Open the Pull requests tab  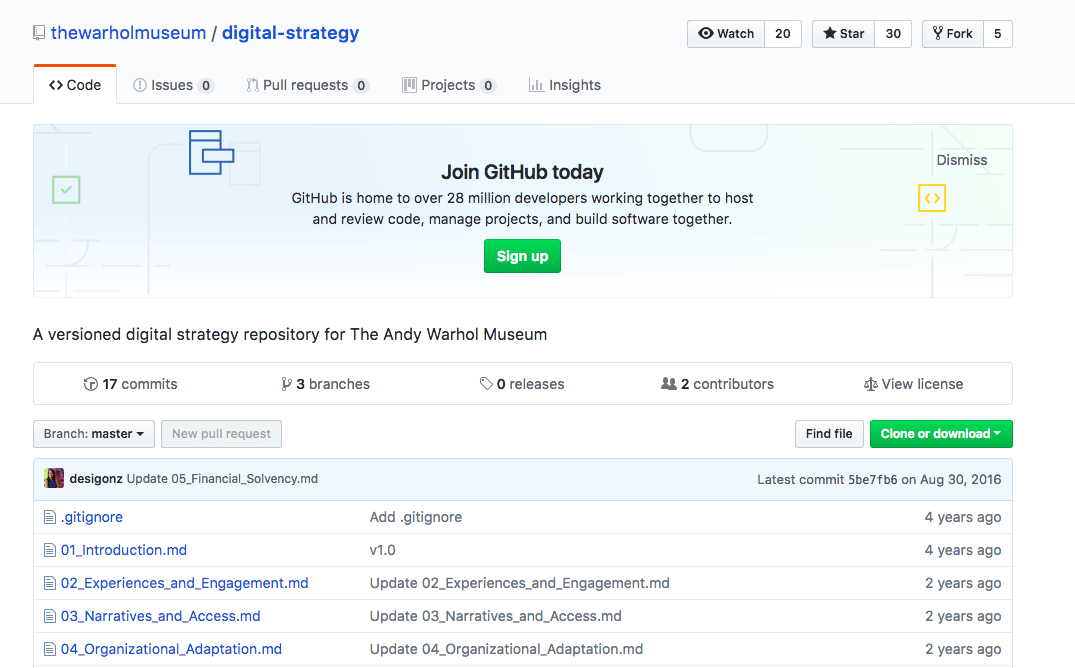coord(308,85)
